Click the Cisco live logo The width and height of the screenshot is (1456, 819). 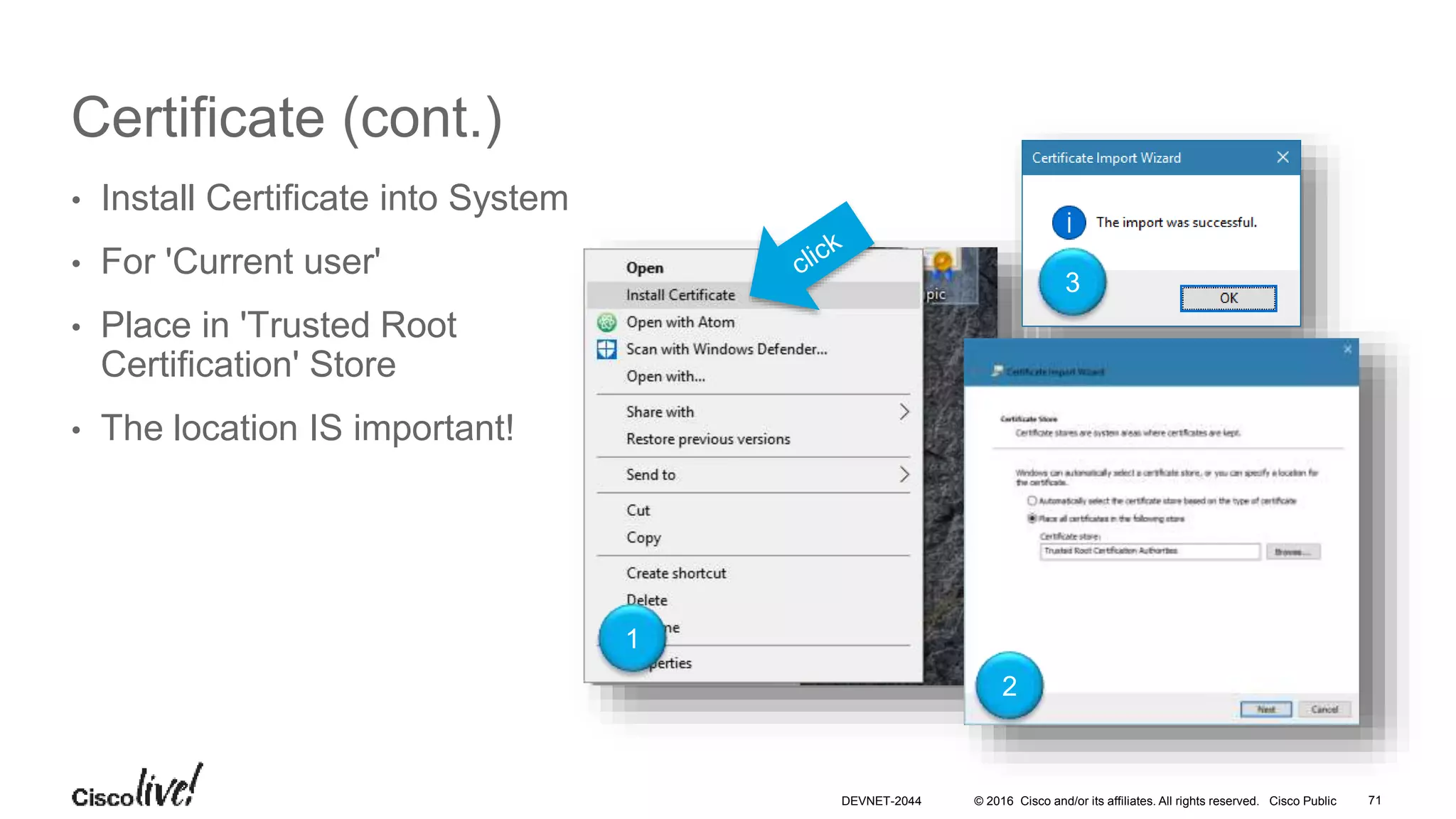(x=137, y=786)
